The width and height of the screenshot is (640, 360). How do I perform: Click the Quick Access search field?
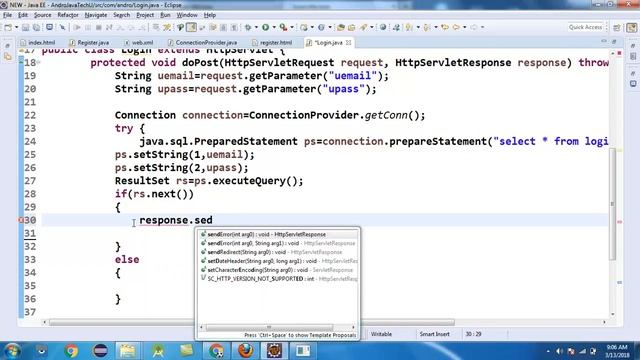[x=585, y=27]
